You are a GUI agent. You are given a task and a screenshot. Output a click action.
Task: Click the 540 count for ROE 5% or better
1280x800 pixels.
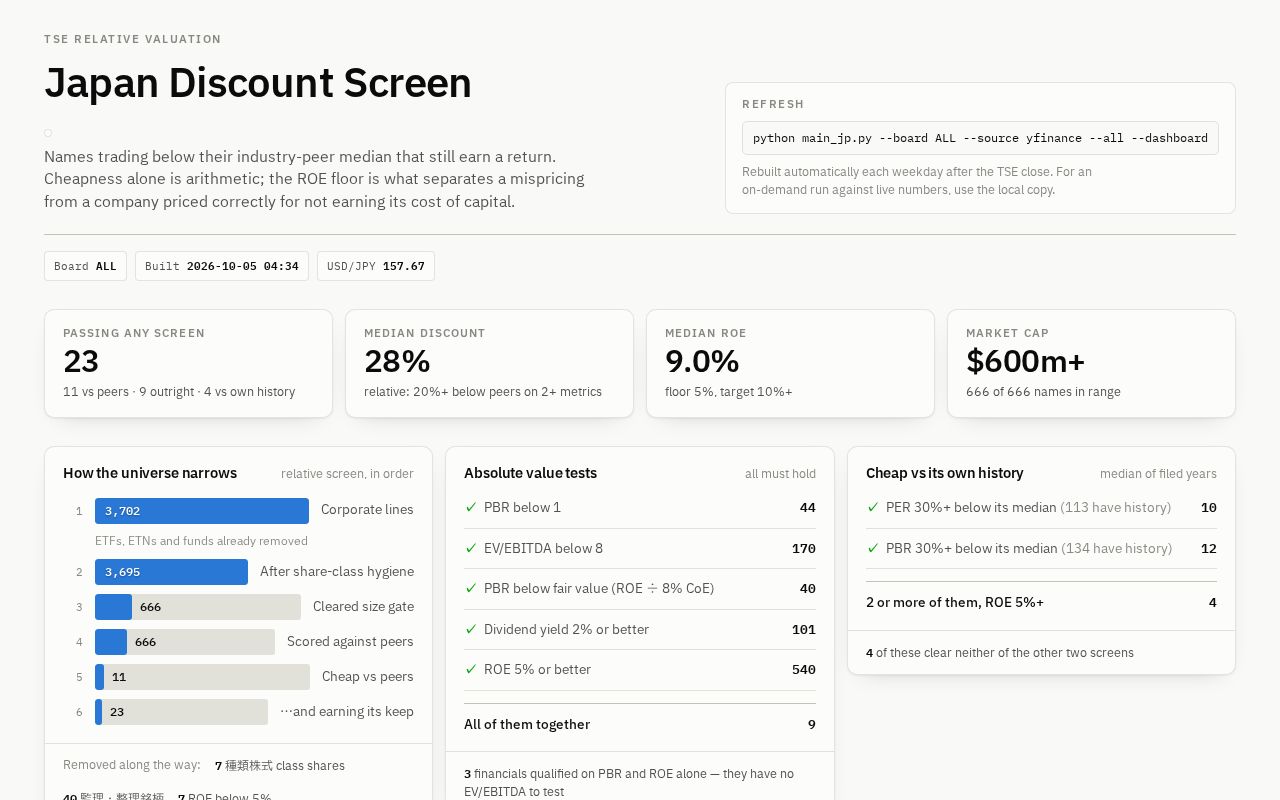[x=804, y=669]
